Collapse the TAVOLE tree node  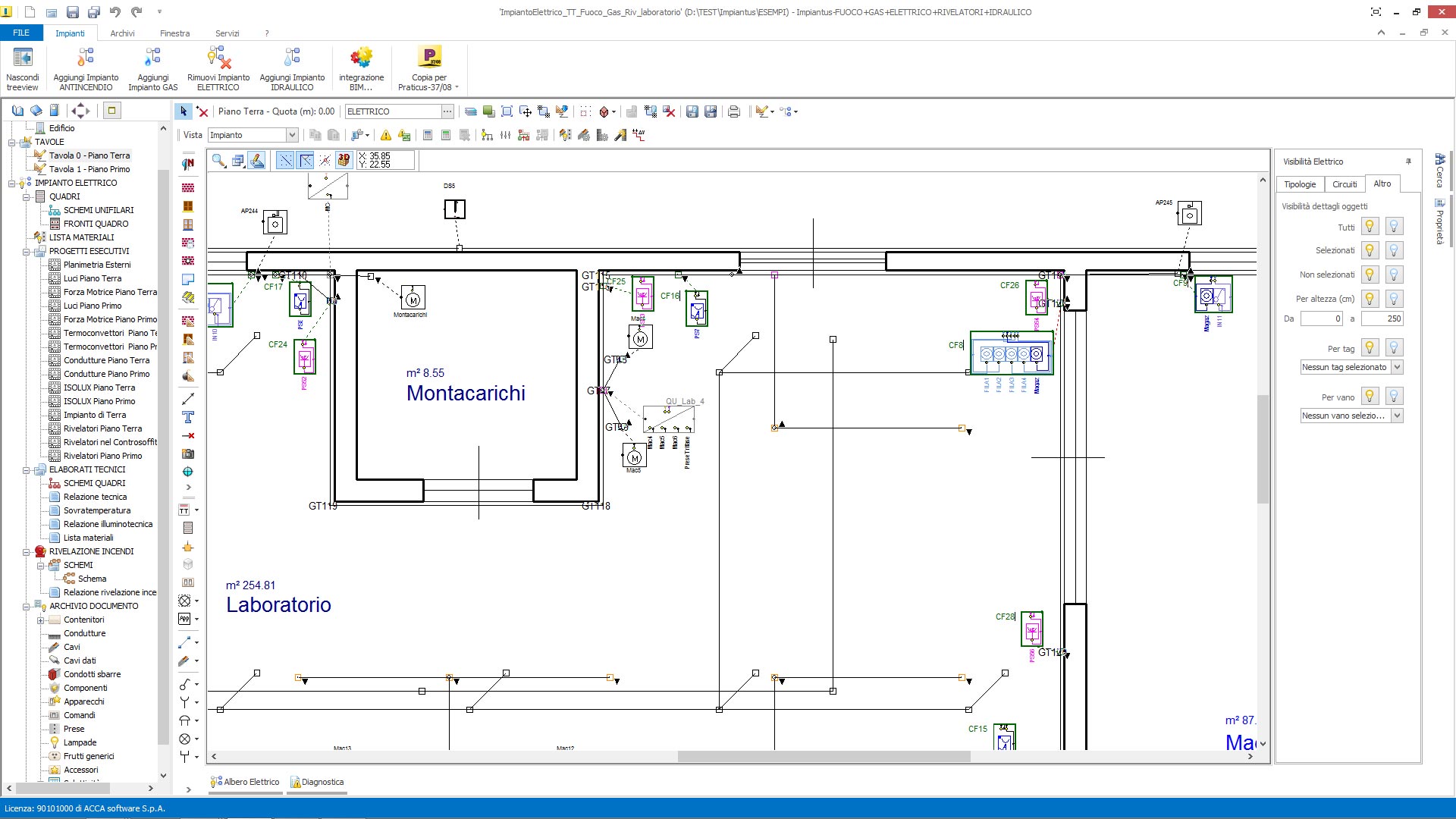coord(11,142)
